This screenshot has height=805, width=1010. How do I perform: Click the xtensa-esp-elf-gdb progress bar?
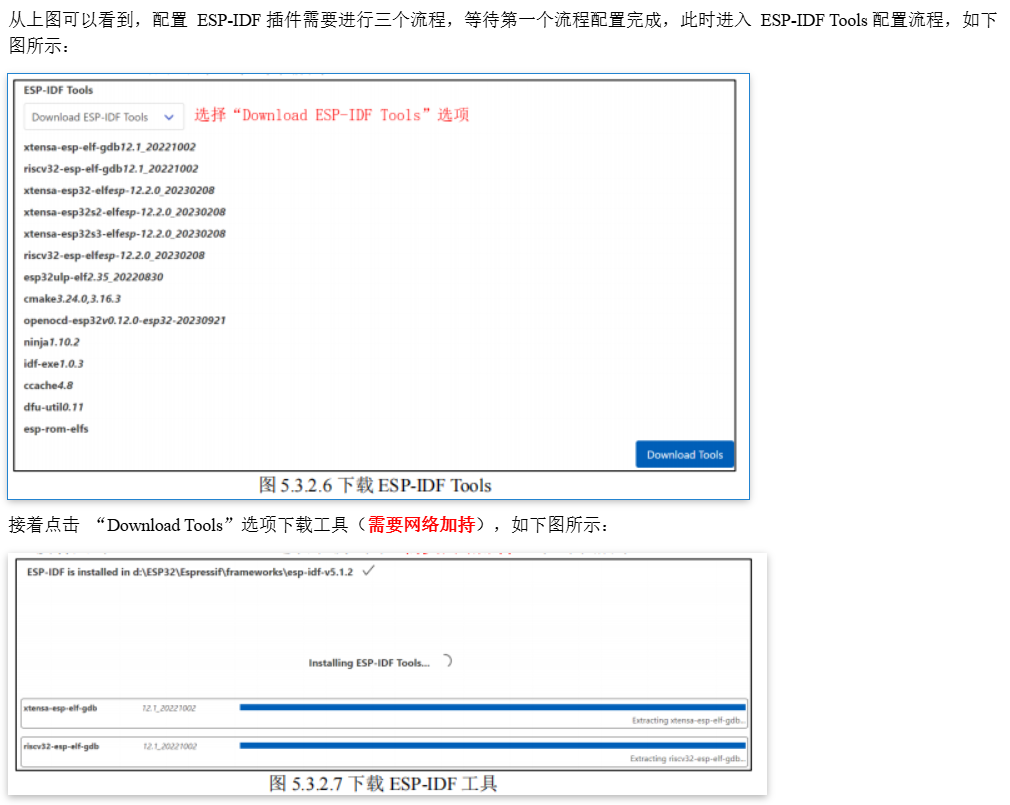[x=493, y=707]
